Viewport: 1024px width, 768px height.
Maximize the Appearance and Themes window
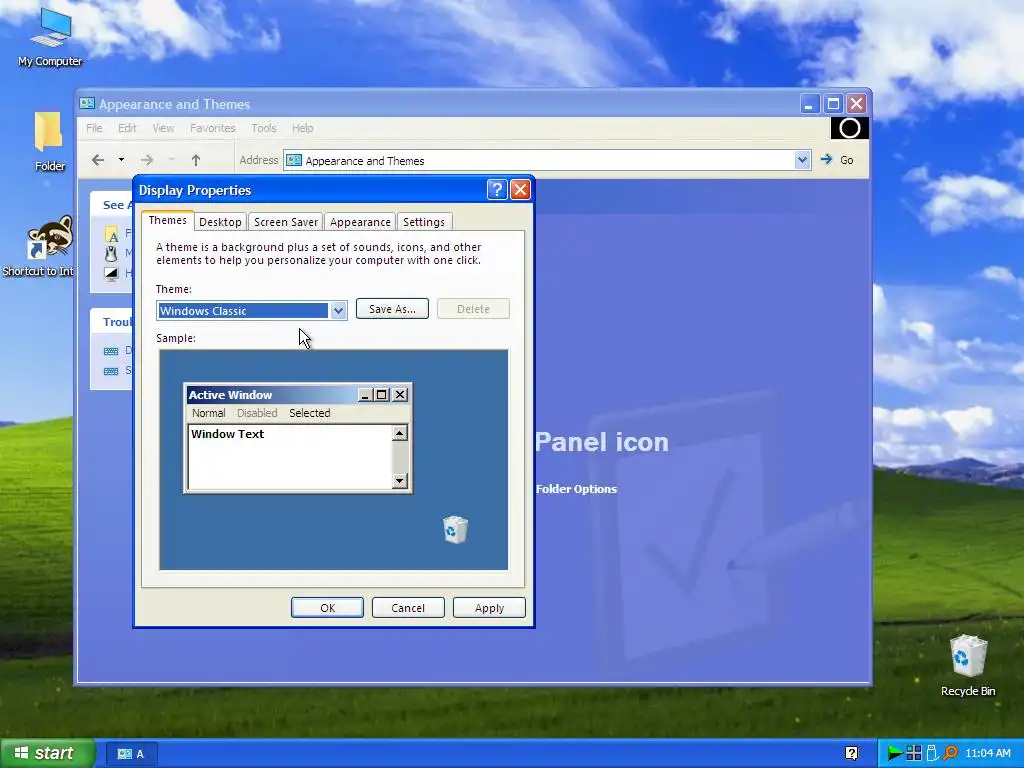point(833,104)
